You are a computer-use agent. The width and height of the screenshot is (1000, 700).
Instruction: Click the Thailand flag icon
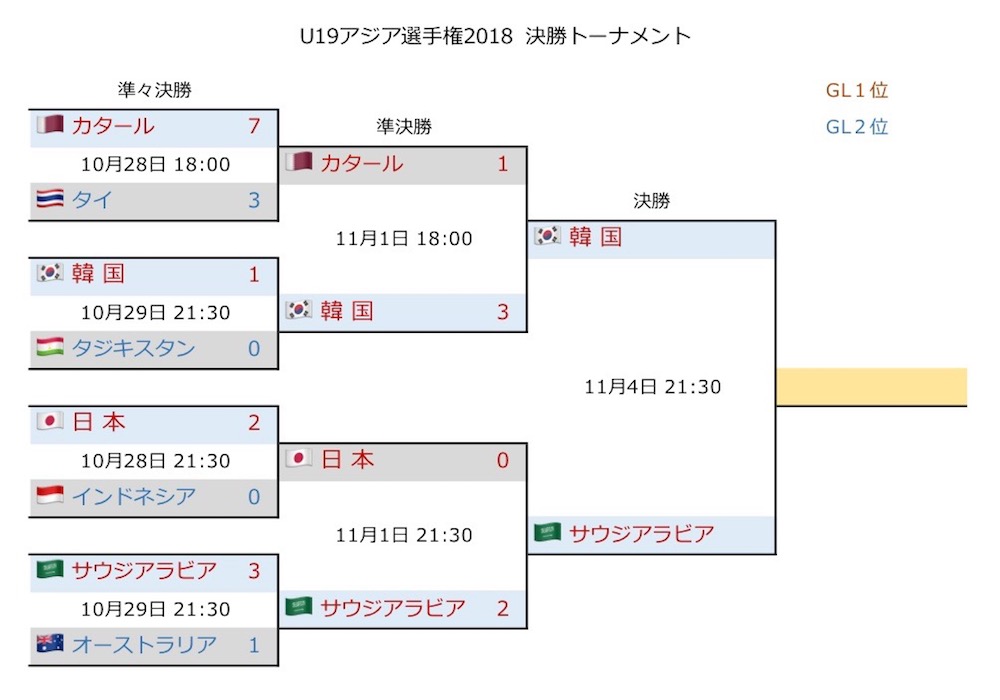[x=50, y=199]
